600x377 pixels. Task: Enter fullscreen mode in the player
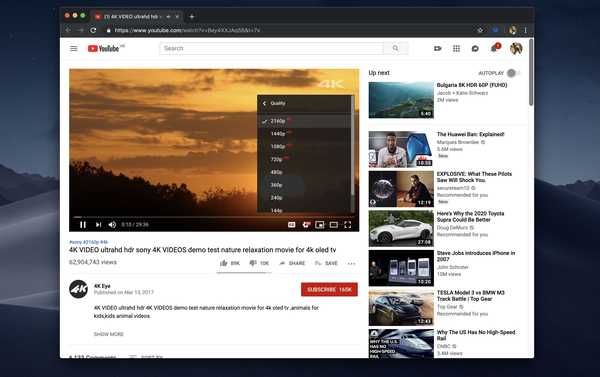[347, 225]
